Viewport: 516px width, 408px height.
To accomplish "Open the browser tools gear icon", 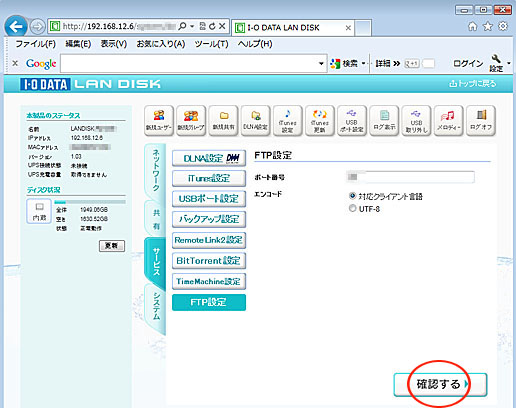I will (503, 26).
